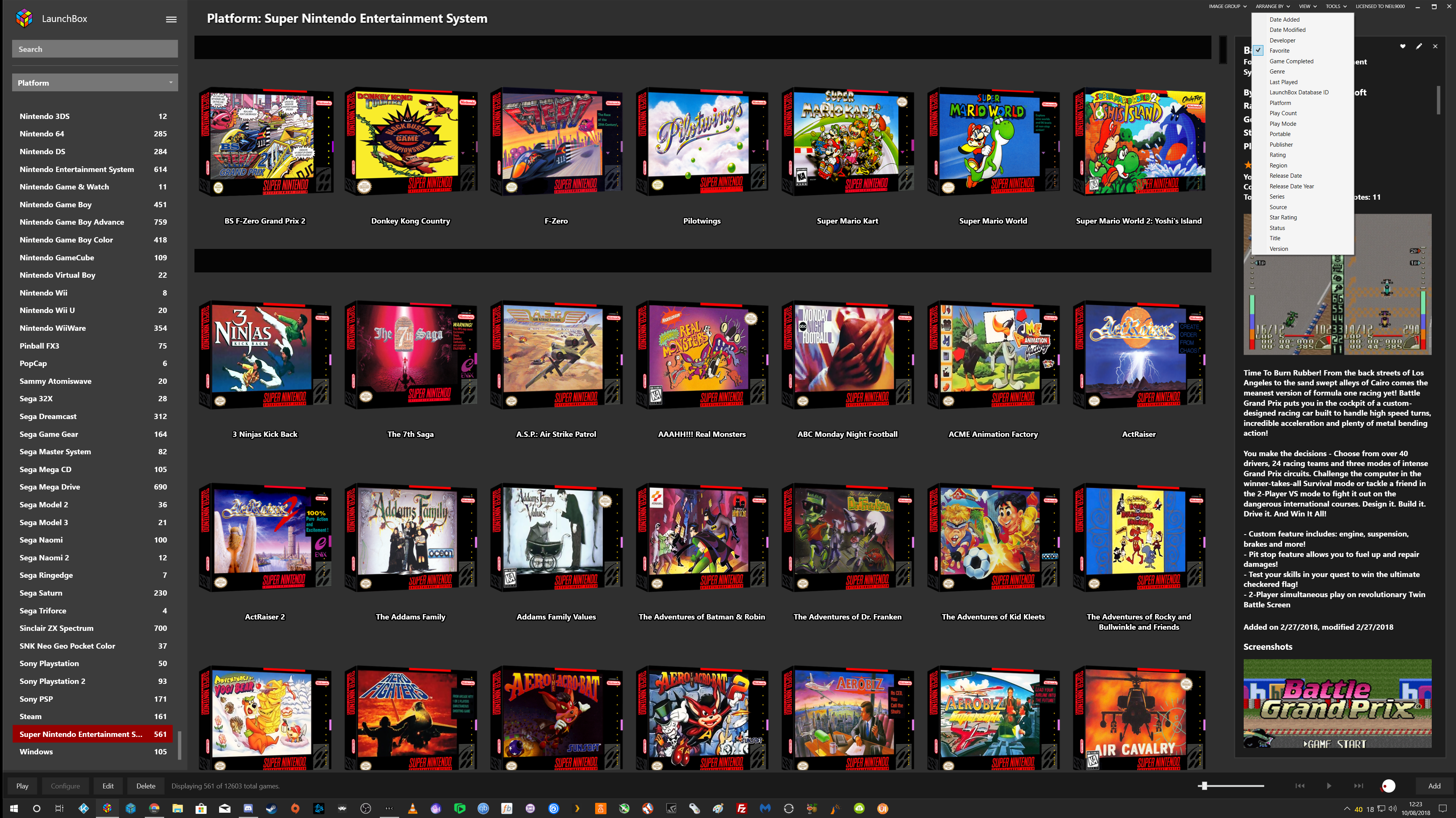The height and width of the screenshot is (818, 1456).
Task: Open the Image Group dropdown
Action: (1228, 6)
